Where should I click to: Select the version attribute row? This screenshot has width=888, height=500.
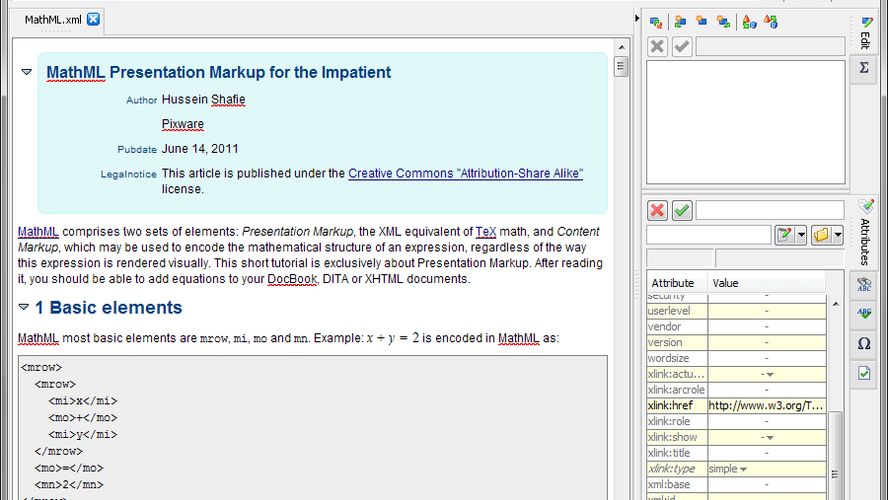click(x=736, y=343)
